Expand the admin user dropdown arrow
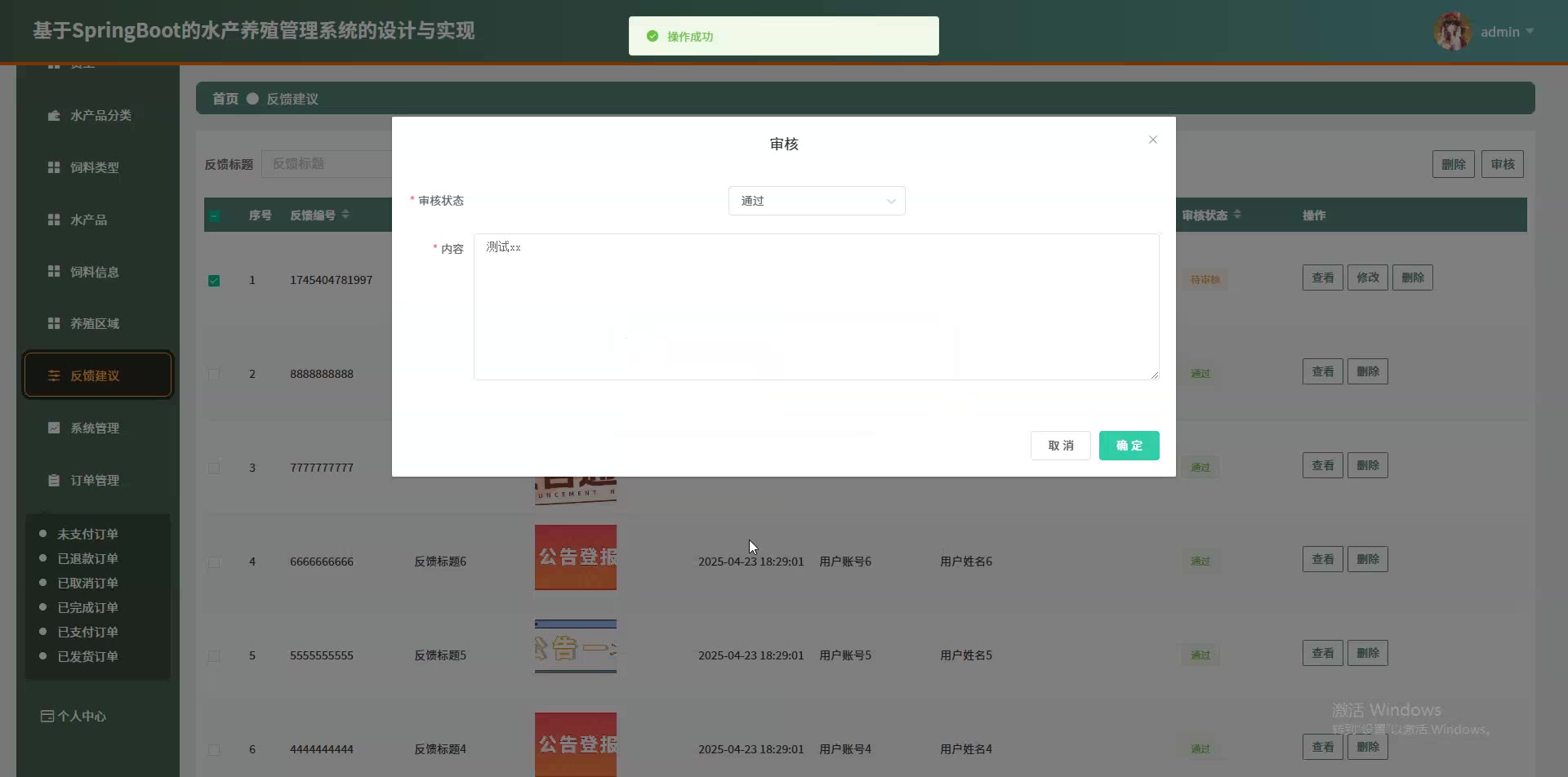 coord(1530,32)
